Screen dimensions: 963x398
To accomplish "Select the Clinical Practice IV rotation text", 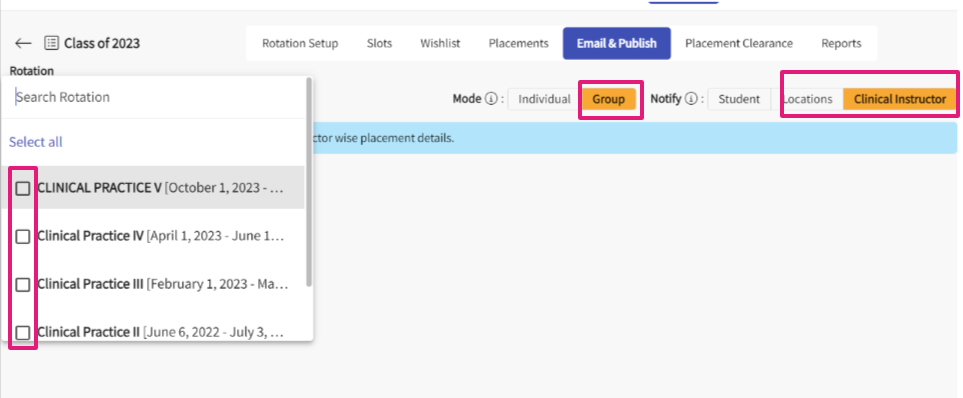I will click(161, 236).
